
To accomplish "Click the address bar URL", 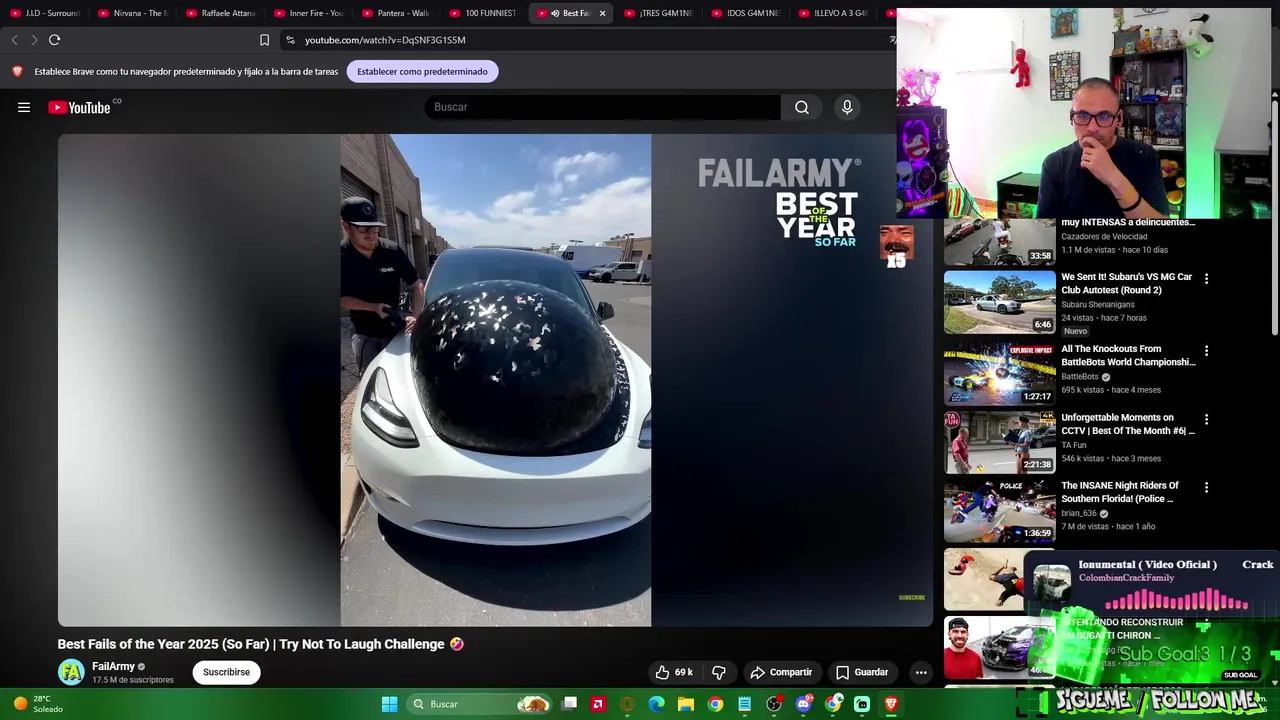I will click(385, 40).
